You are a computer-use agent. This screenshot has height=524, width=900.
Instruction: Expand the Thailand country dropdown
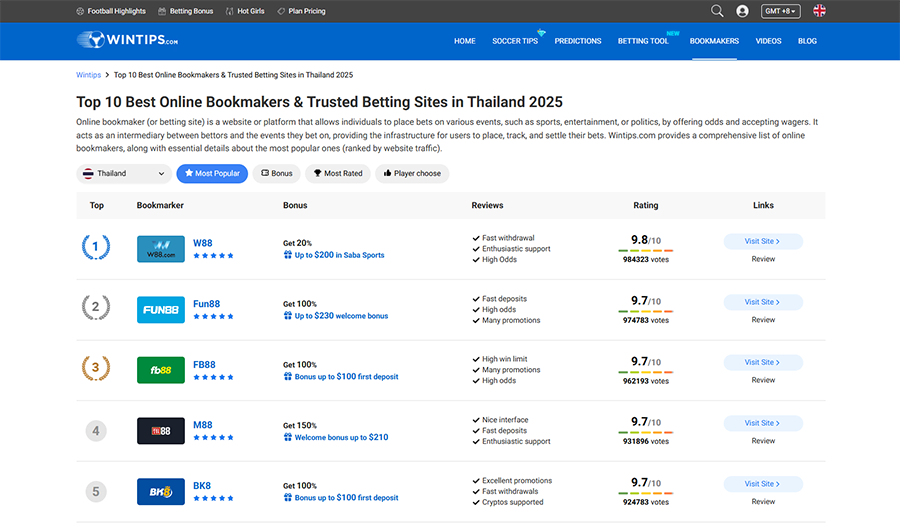[124, 173]
